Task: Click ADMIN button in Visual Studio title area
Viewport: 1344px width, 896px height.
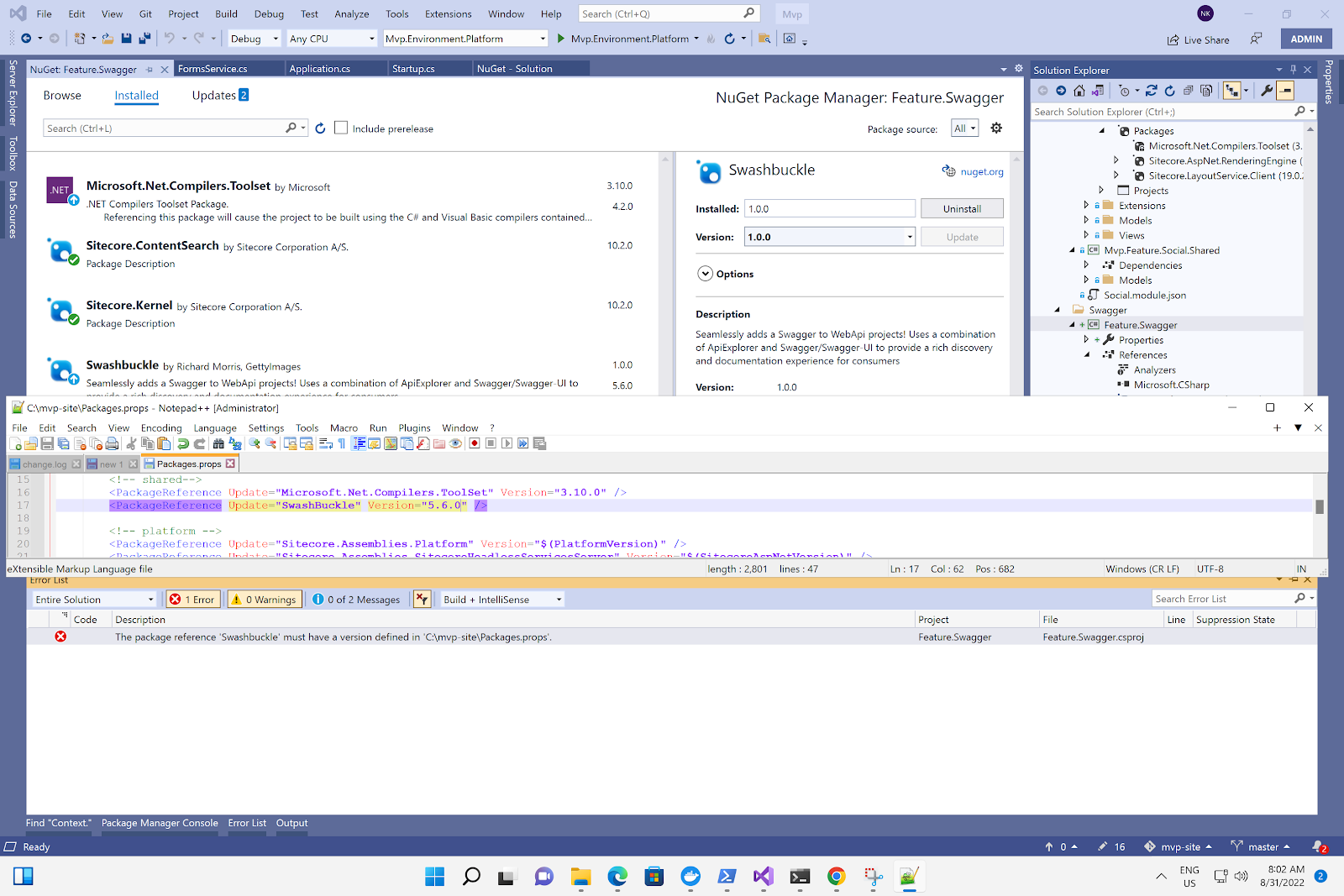Action: (1306, 39)
